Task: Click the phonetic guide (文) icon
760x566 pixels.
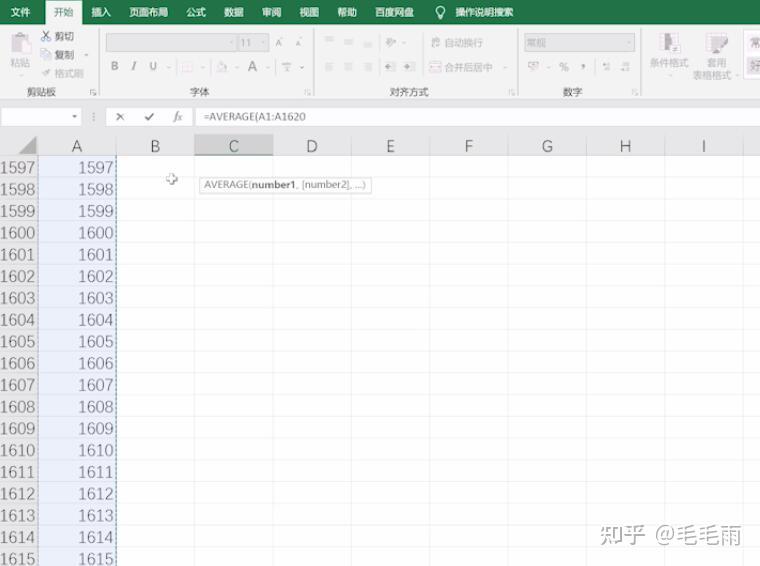Action: [287, 67]
